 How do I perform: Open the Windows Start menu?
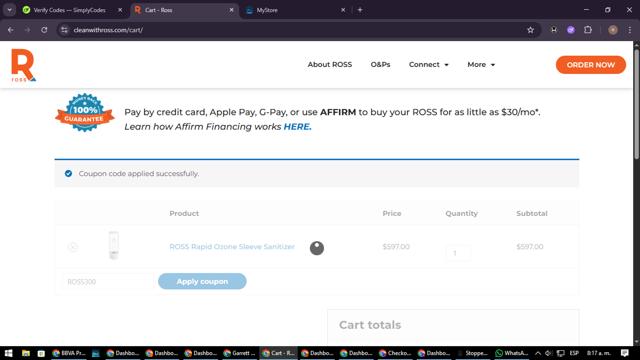pos(8,353)
